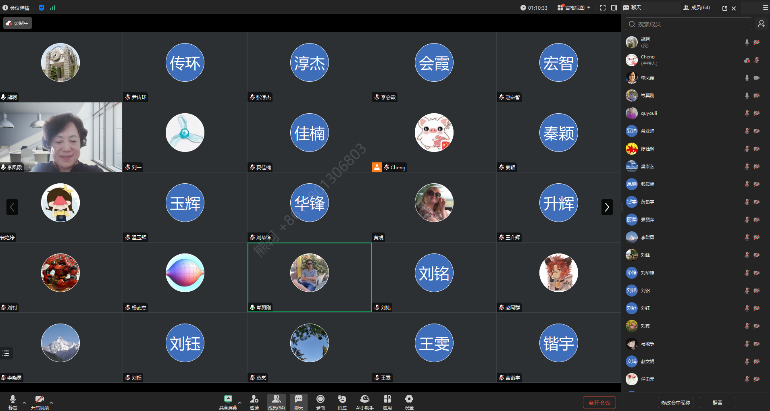Viewport: 770px width, 411px height.
Task: Turn on the camera video button
Action: pos(40,399)
